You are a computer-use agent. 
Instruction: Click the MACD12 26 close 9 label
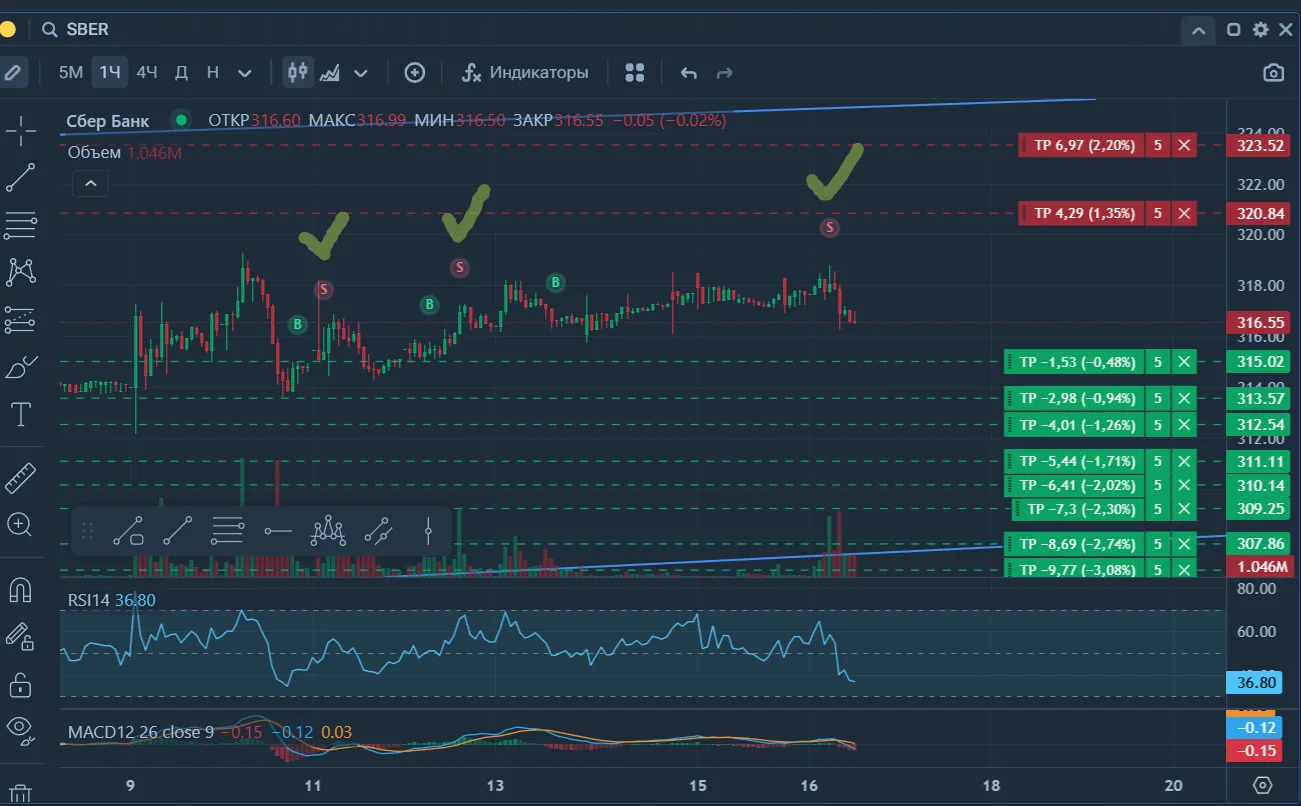[141, 732]
